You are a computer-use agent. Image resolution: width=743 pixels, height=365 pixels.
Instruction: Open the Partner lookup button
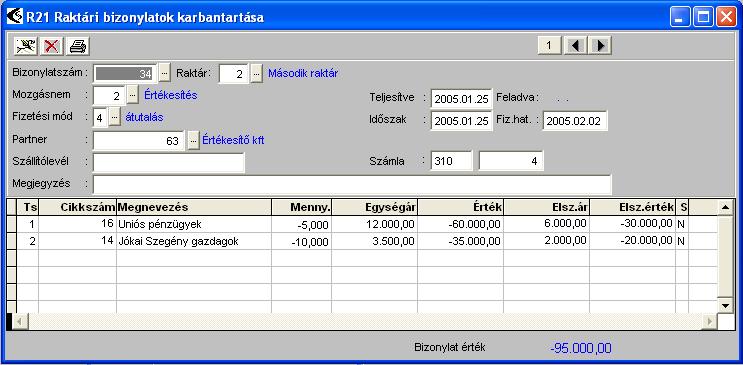point(193,141)
